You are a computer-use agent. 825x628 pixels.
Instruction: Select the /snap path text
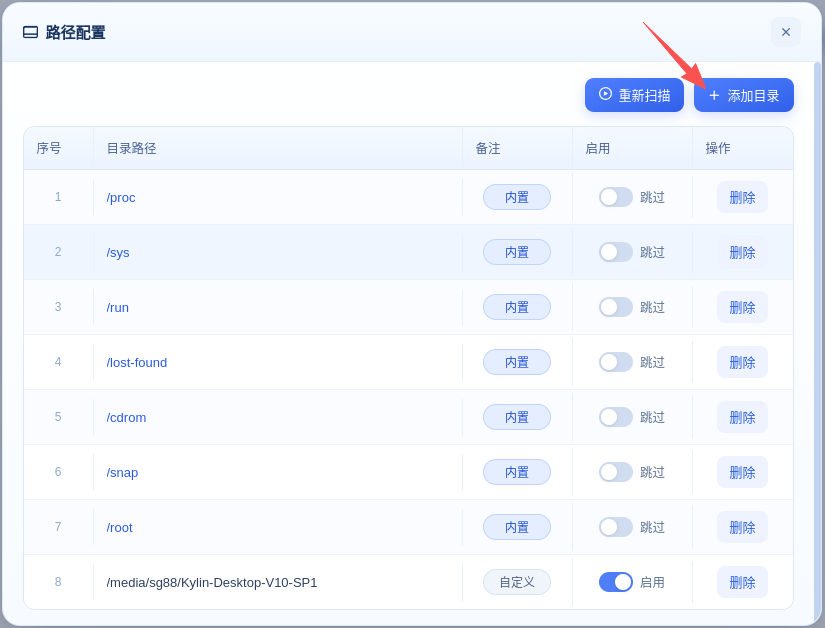point(122,472)
